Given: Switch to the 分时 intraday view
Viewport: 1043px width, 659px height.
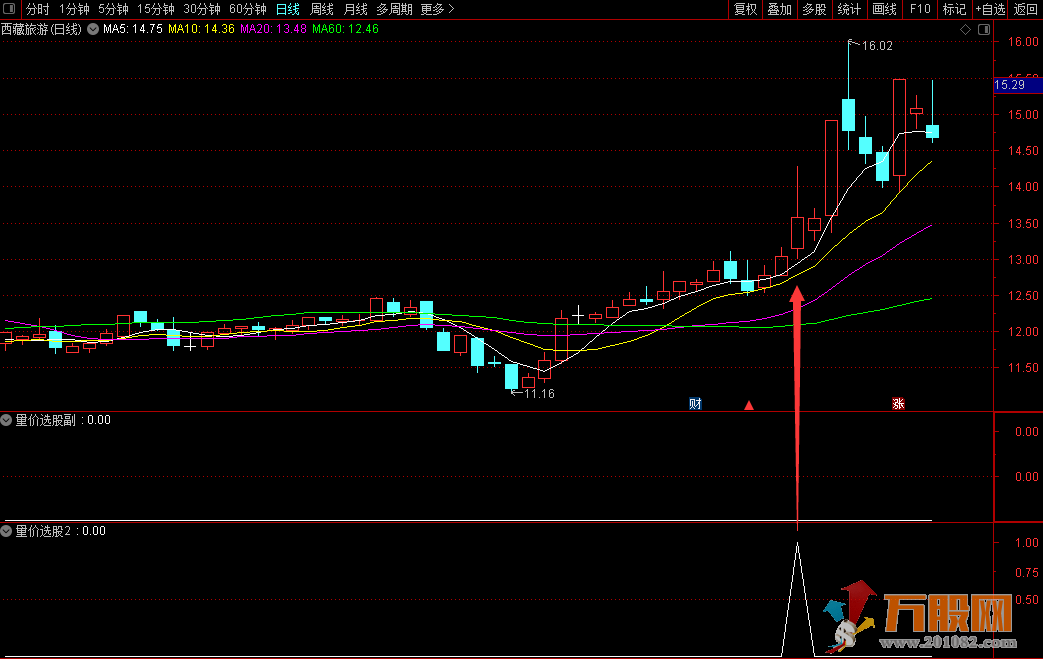Looking at the screenshot, I should click(38, 9).
